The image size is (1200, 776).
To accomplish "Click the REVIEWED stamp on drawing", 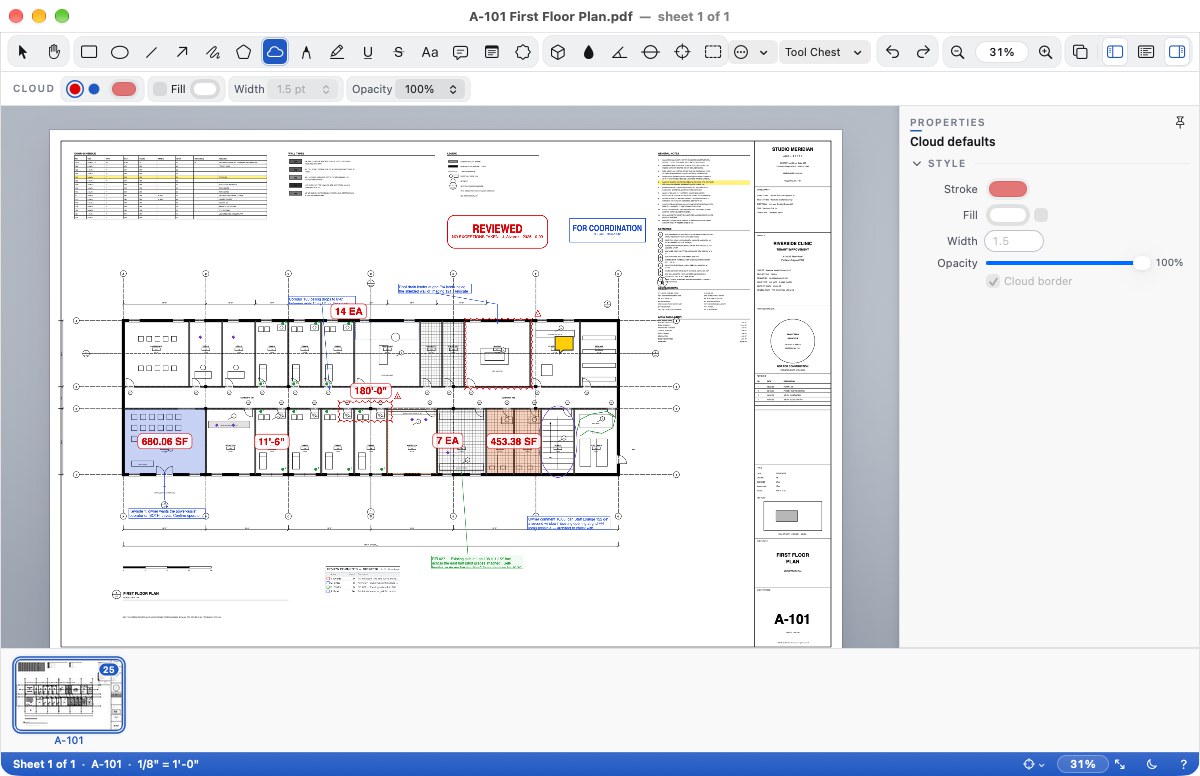I will [497, 231].
